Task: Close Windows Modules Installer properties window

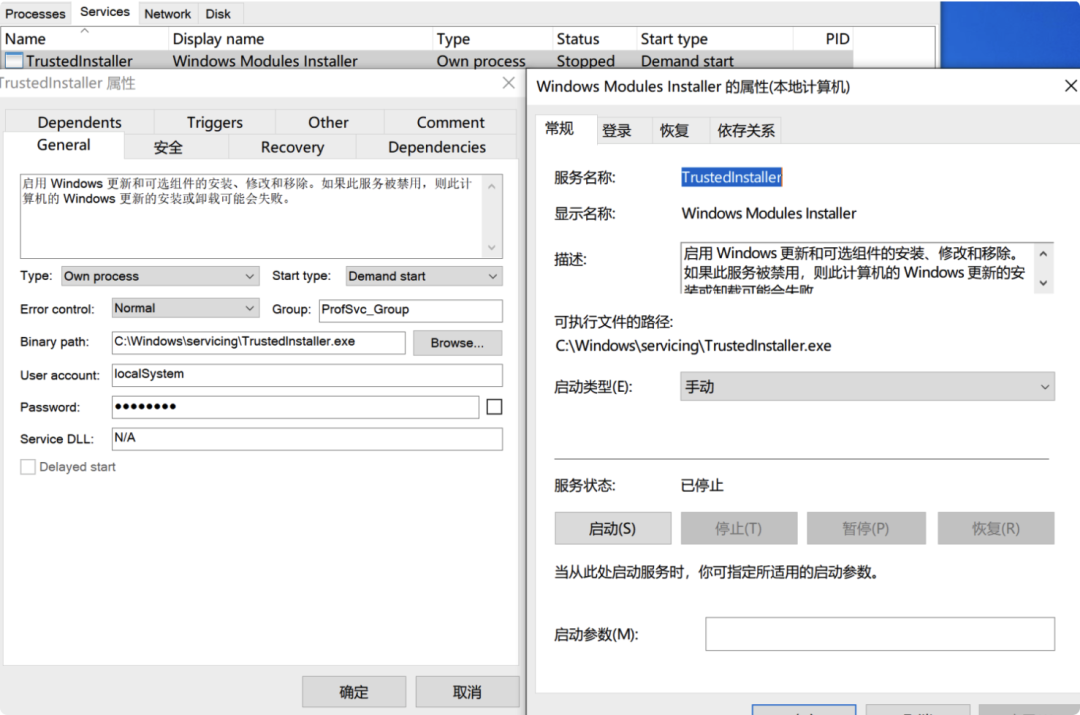Action: pyautogui.click(x=1070, y=86)
